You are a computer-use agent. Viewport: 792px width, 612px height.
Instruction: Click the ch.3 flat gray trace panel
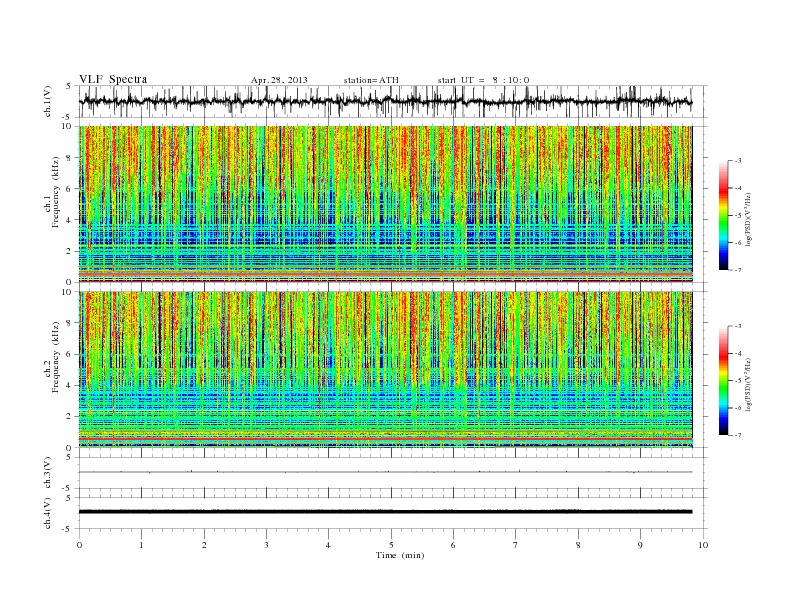click(x=392, y=473)
